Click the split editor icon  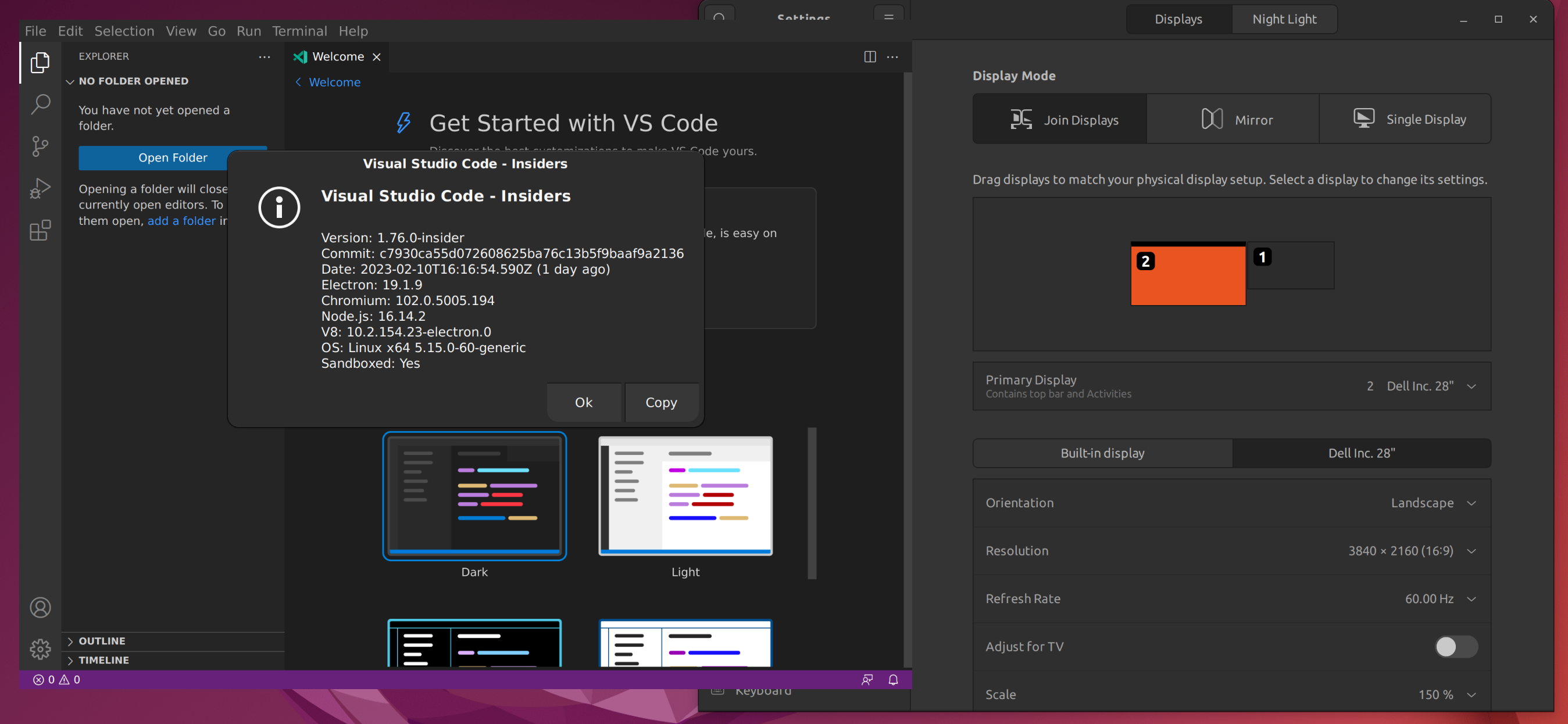pos(869,56)
